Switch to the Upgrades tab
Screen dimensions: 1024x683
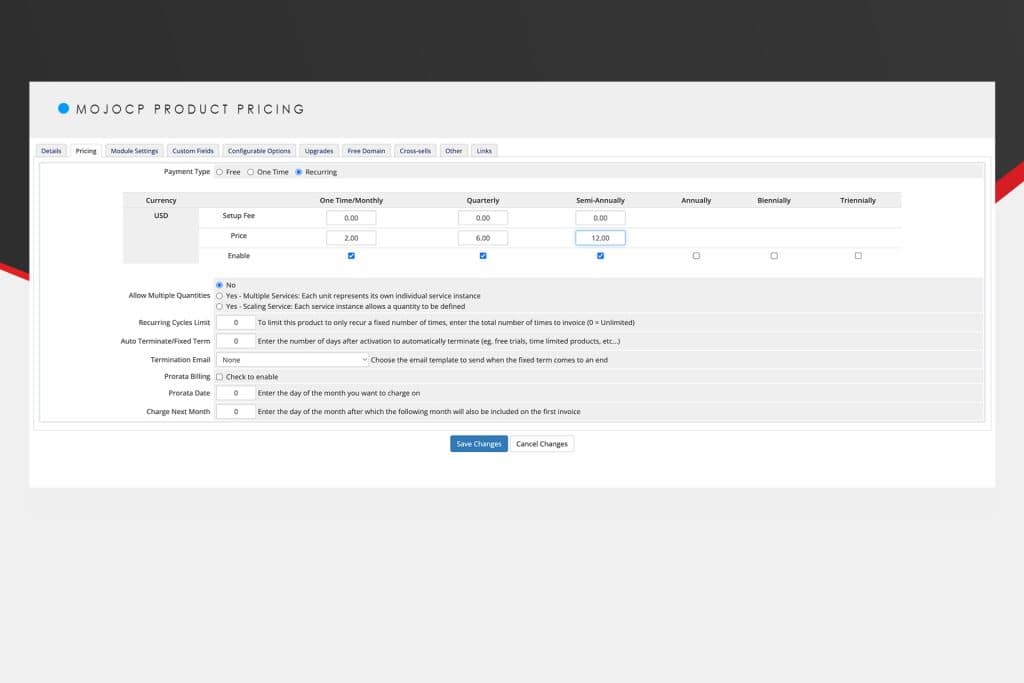point(319,151)
